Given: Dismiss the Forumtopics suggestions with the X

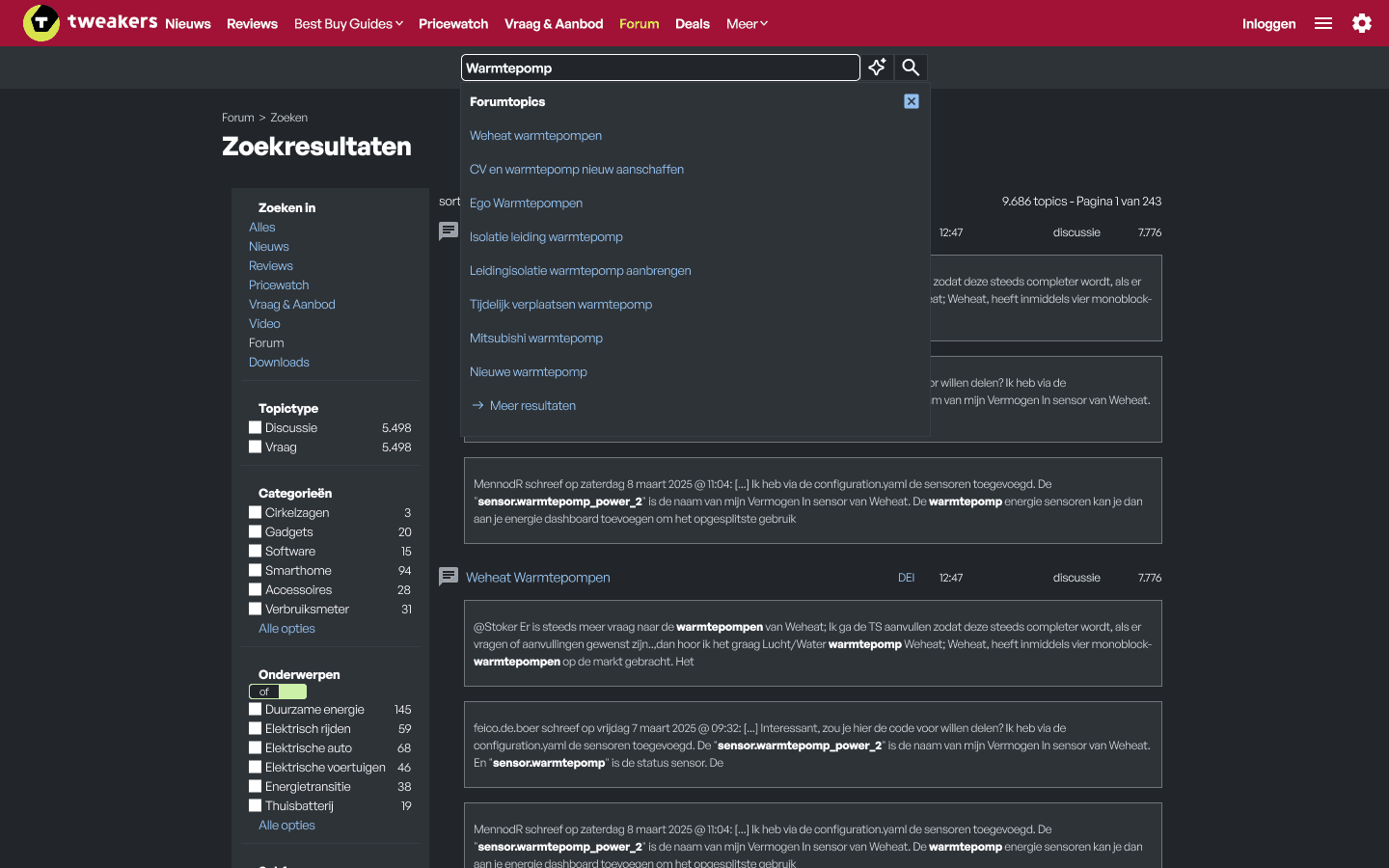Looking at the screenshot, I should [x=911, y=100].
